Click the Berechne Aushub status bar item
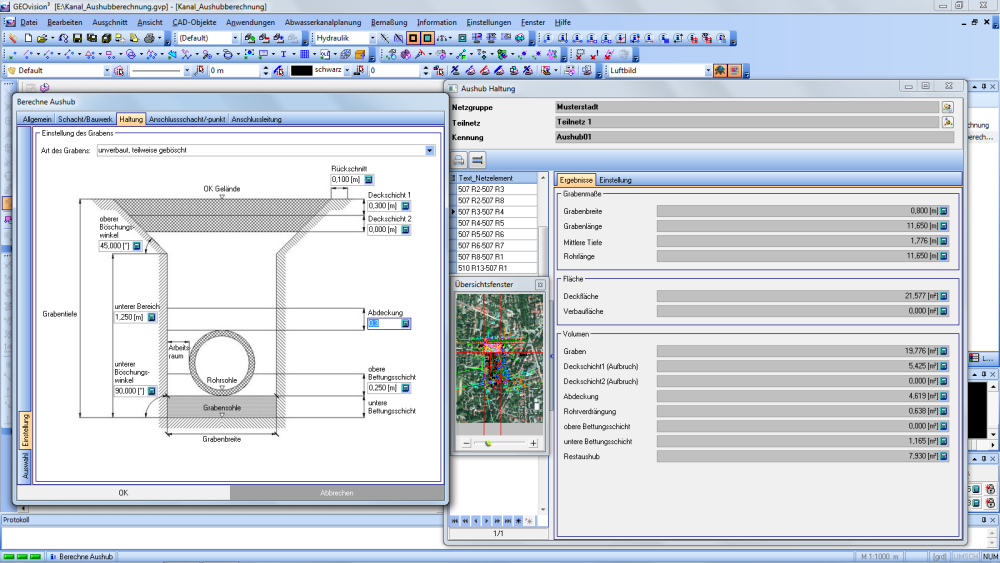The image size is (1000, 563). (82, 557)
